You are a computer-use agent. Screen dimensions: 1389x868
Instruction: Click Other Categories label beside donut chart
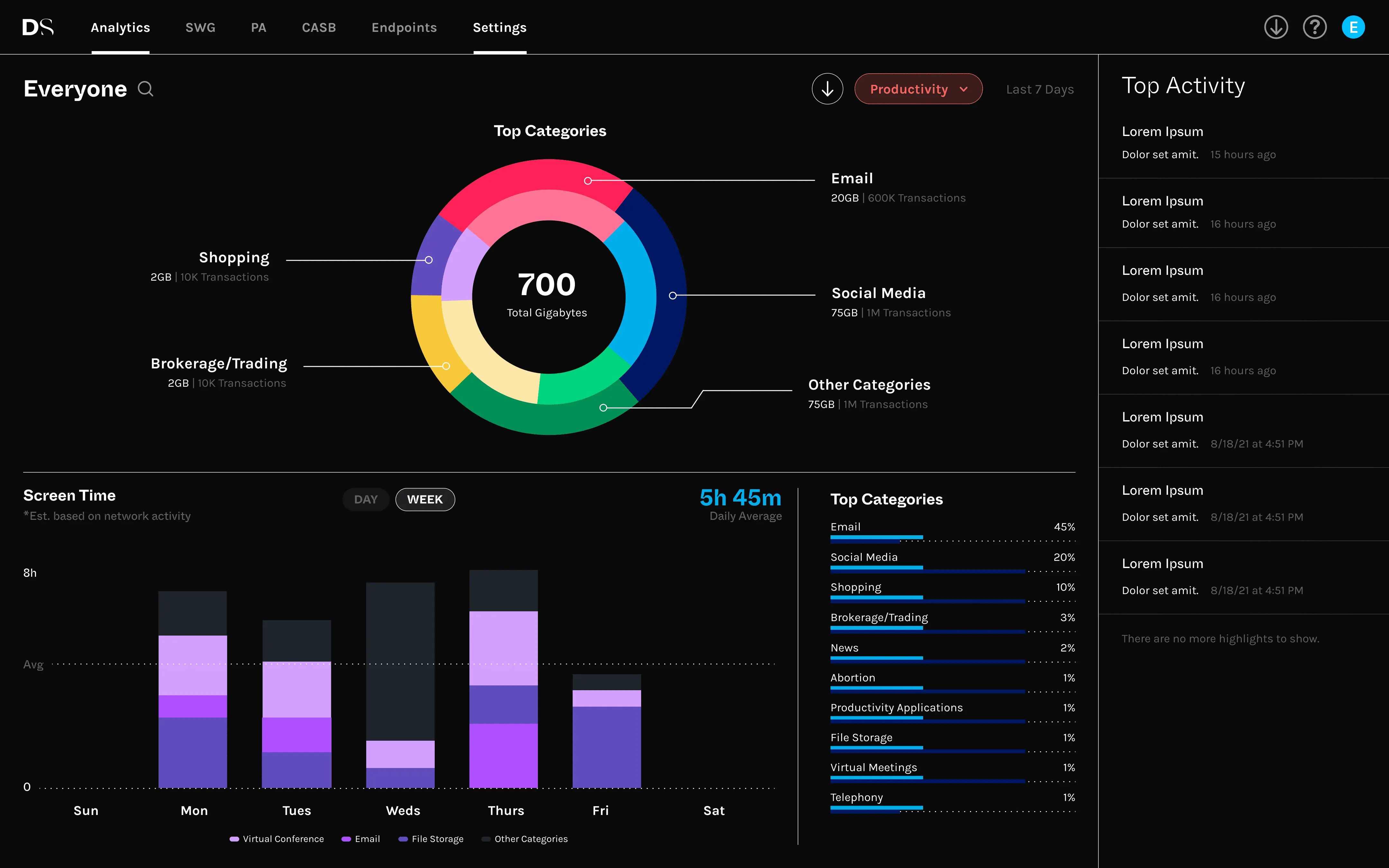(x=869, y=384)
